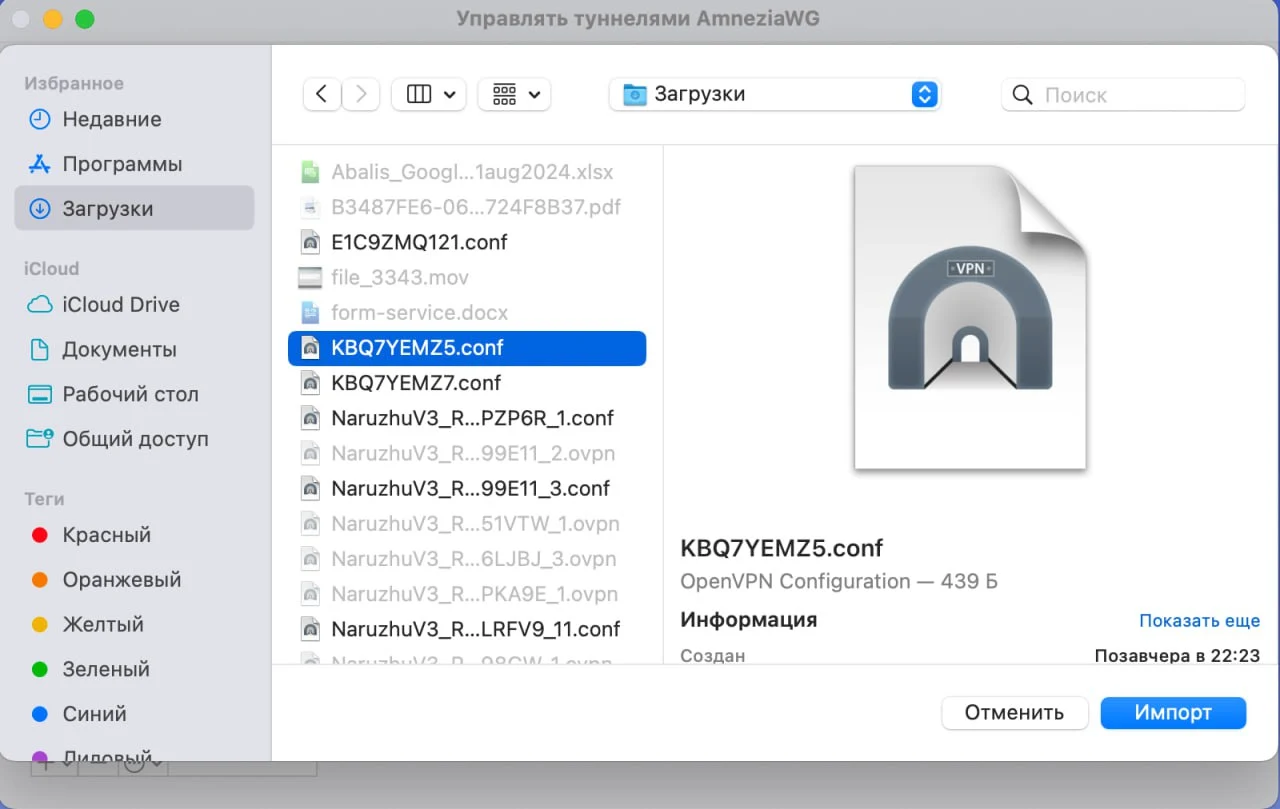This screenshot has width=1280, height=809.
Task: Open Недавние in the sidebar
Action: (x=111, y=119)
